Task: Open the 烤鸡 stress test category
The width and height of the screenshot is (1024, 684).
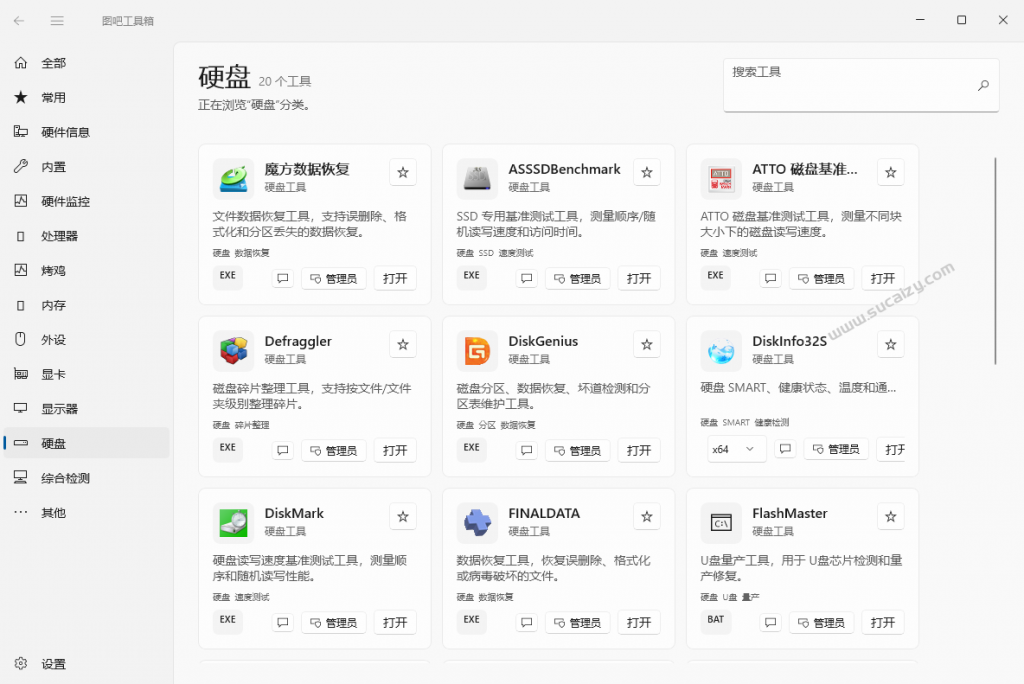Action: tap(86, 270)
